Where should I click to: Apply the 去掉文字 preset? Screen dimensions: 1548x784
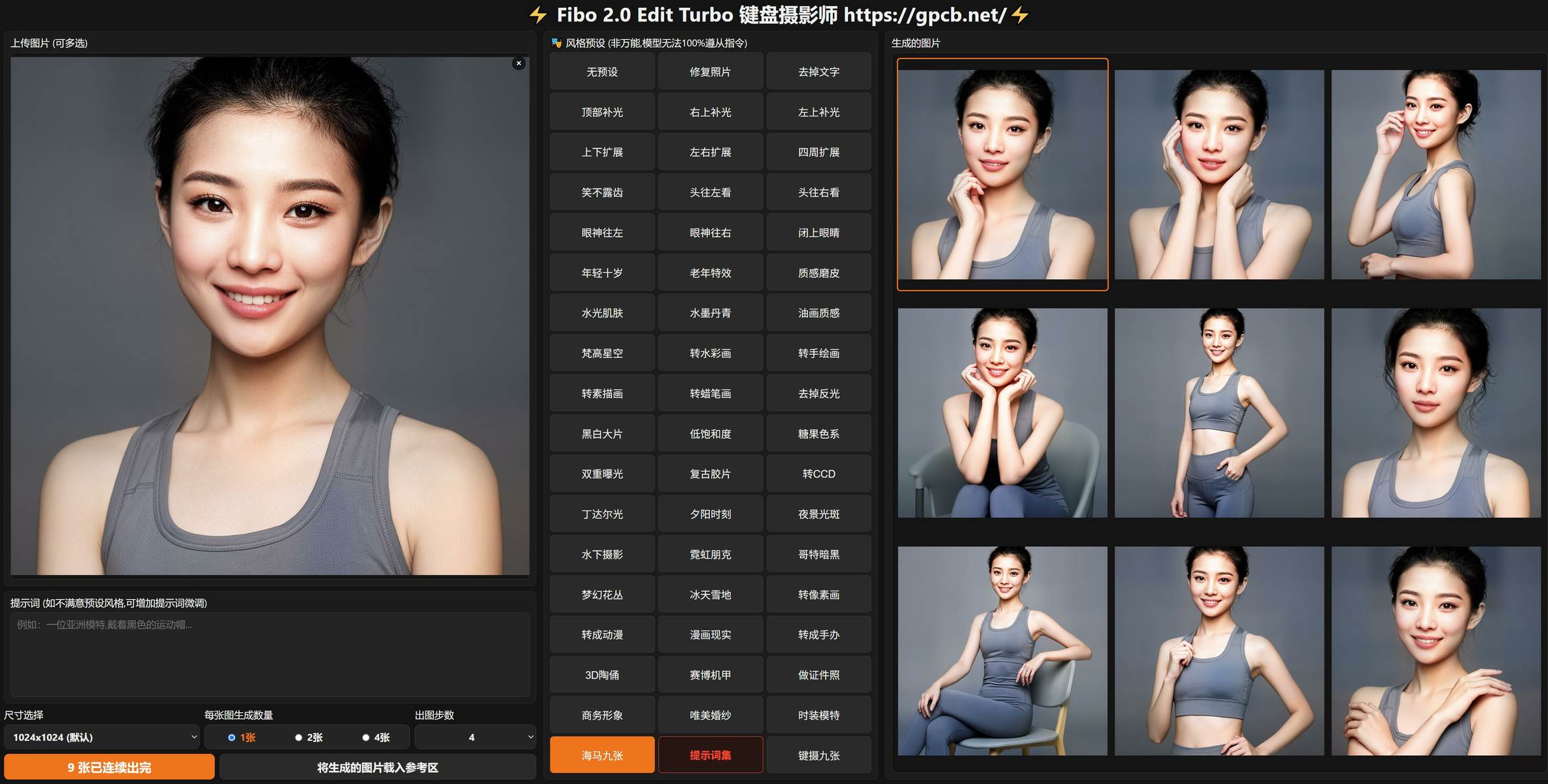click(818, 72)
